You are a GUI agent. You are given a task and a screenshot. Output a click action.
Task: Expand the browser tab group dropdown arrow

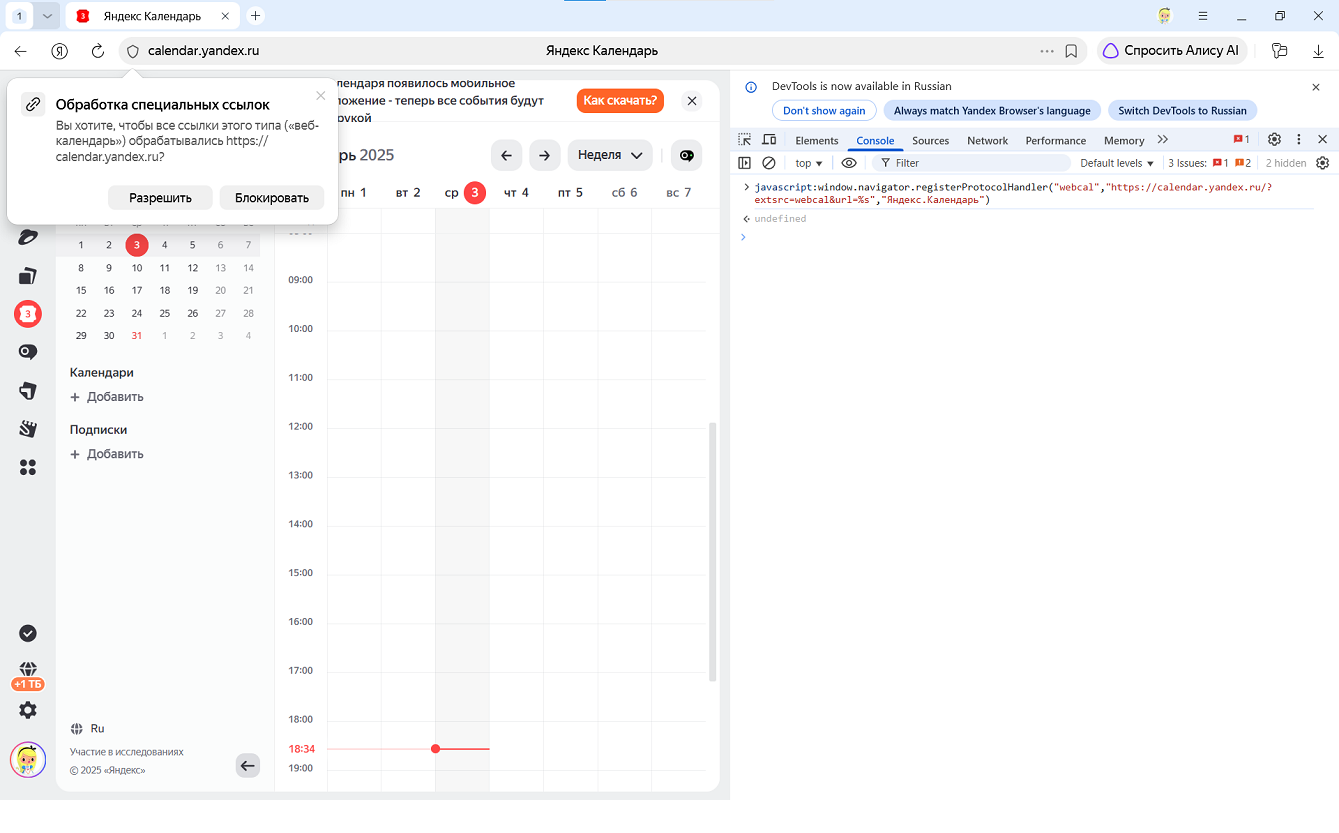click(x=47, y=16)
